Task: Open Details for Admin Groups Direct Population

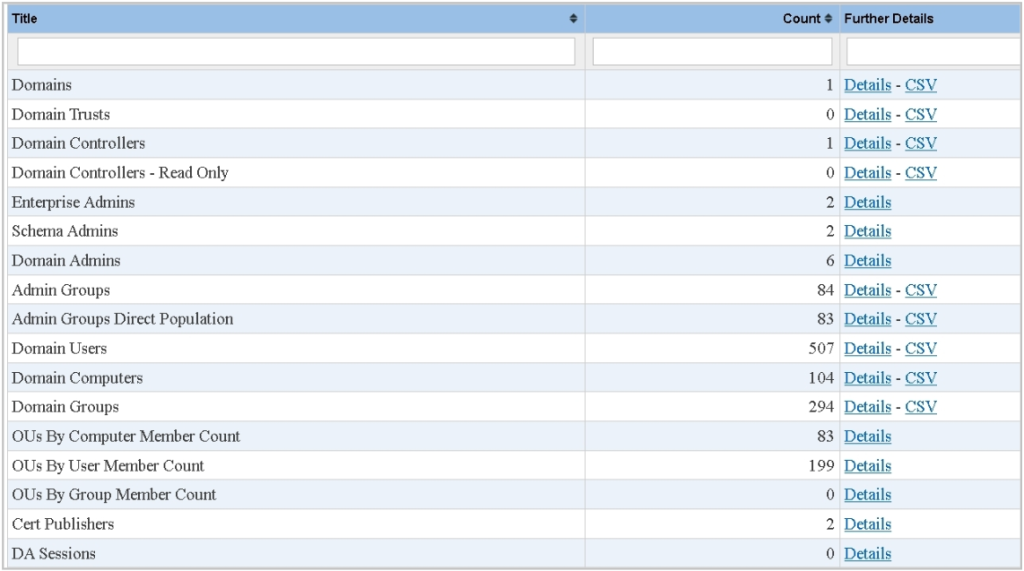Action: coord(867,319)
